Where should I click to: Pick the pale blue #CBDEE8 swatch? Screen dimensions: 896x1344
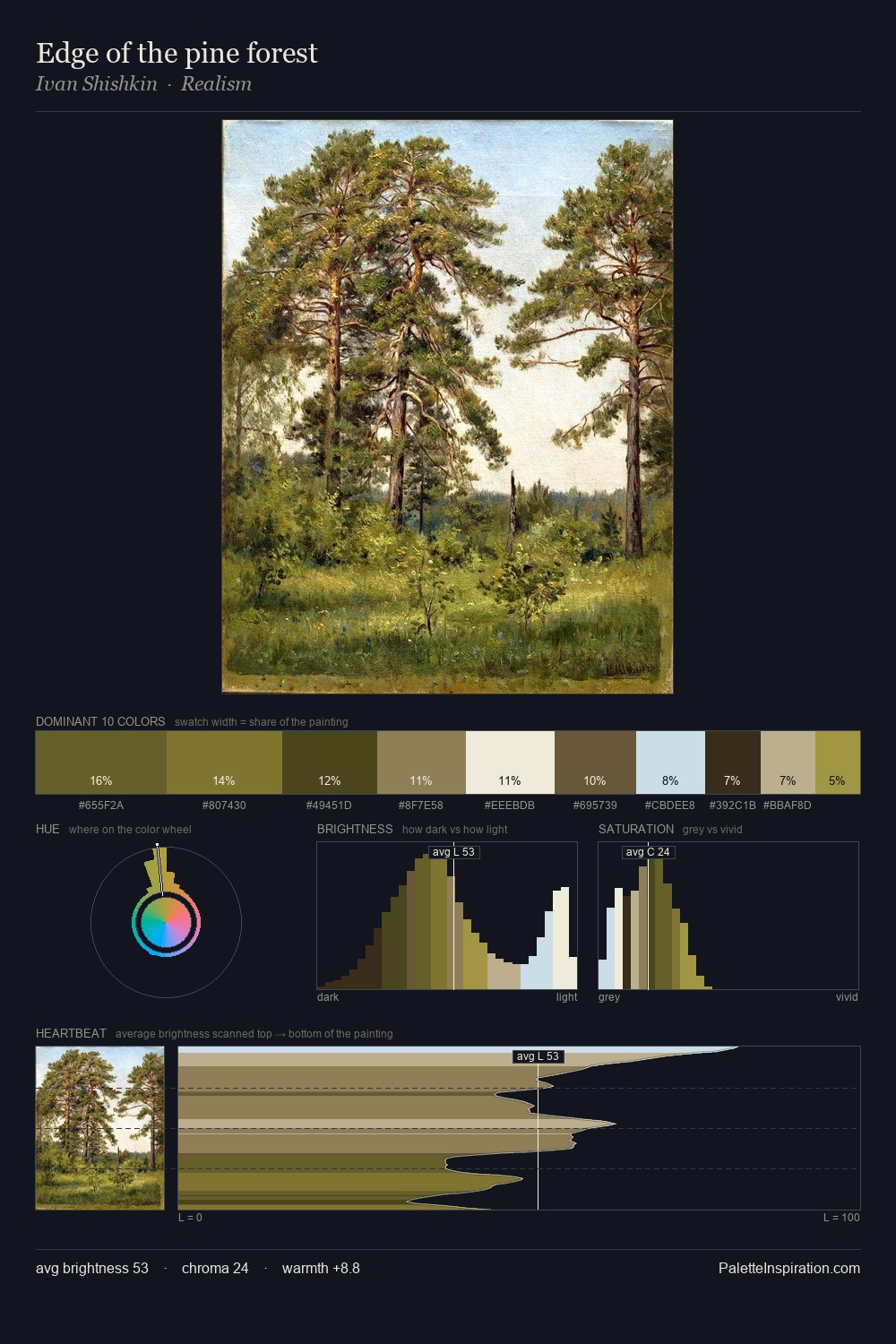[x=670, y=762]
